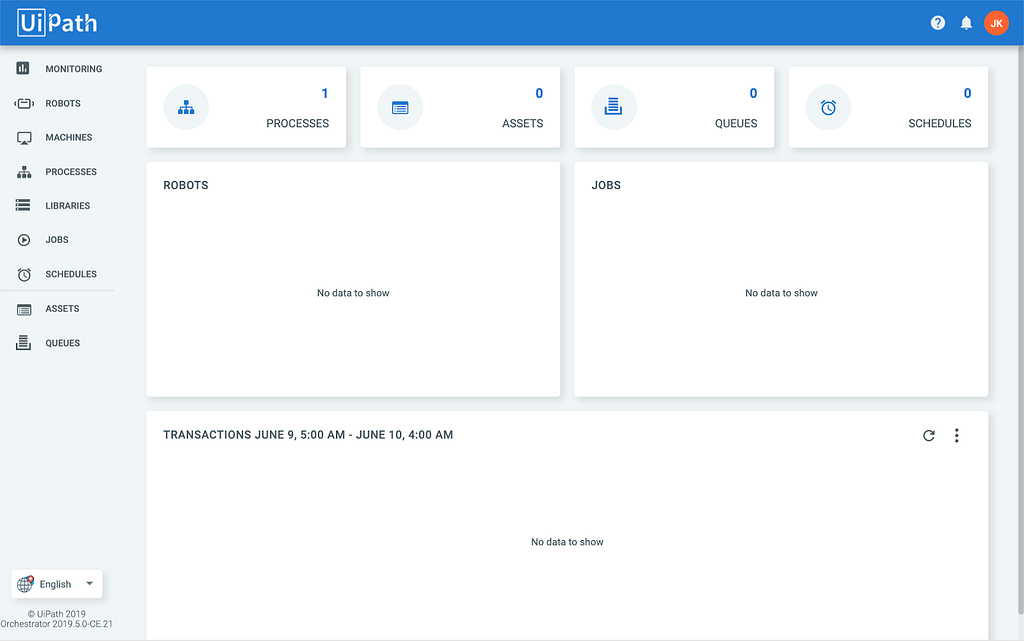Click the Assets icon in sidebar
The height and width of the screenshot is (641, 1024).
[x=24, y=309]
